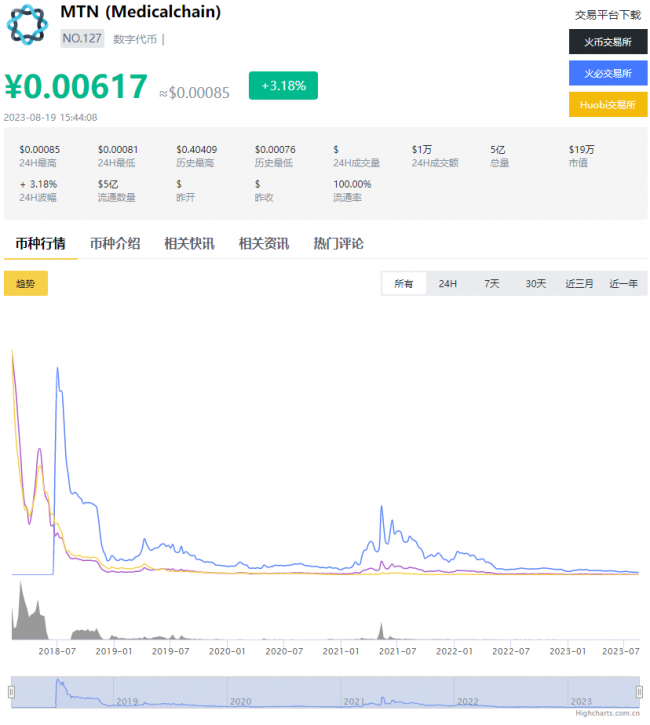Click the NO.127 rank badge
650x725 pixels.
pyautogui.click(x=82, y=38)
